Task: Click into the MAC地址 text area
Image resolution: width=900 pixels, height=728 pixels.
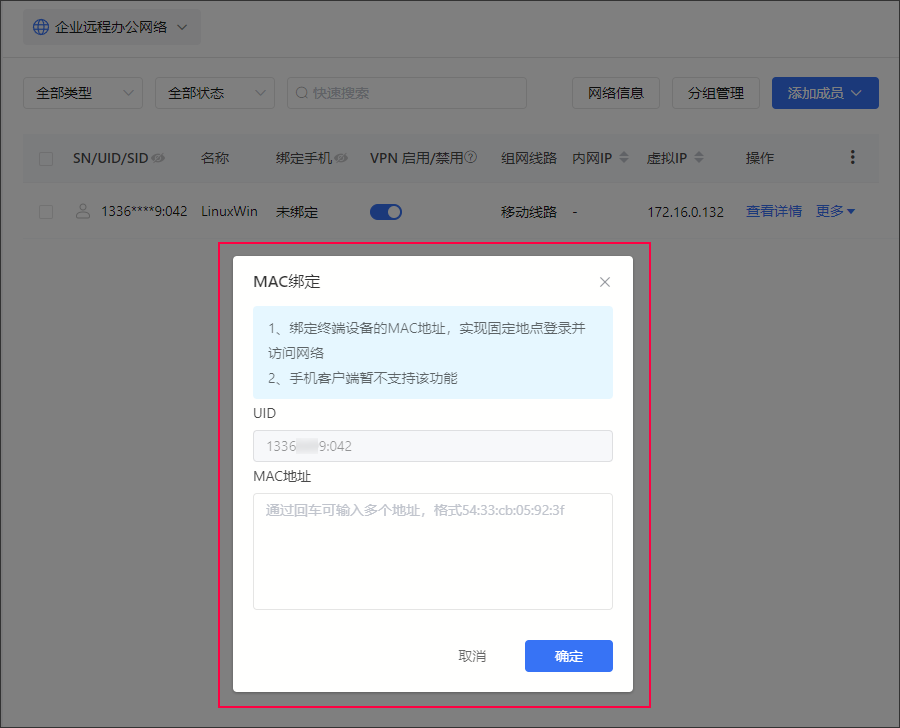Action: (432, 550)
